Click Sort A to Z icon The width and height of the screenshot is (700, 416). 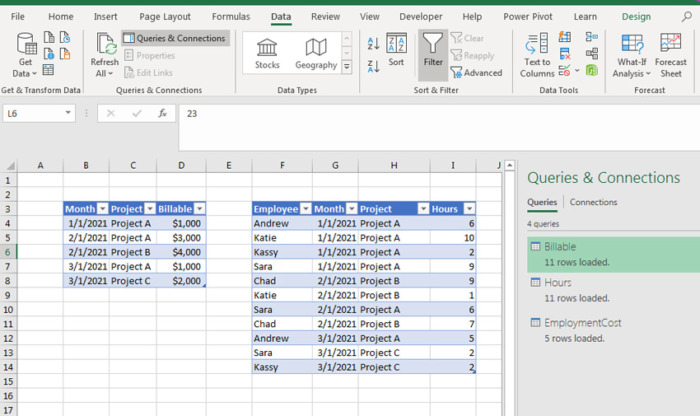(x=373, y=44)
